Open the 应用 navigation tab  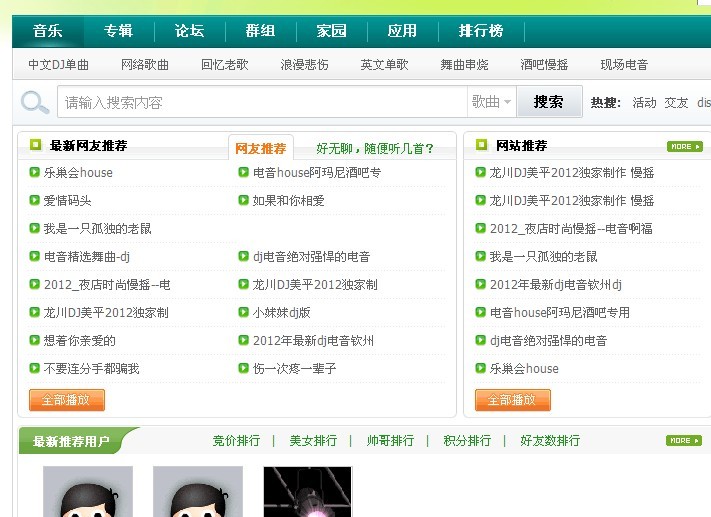(x=402, y=31)
